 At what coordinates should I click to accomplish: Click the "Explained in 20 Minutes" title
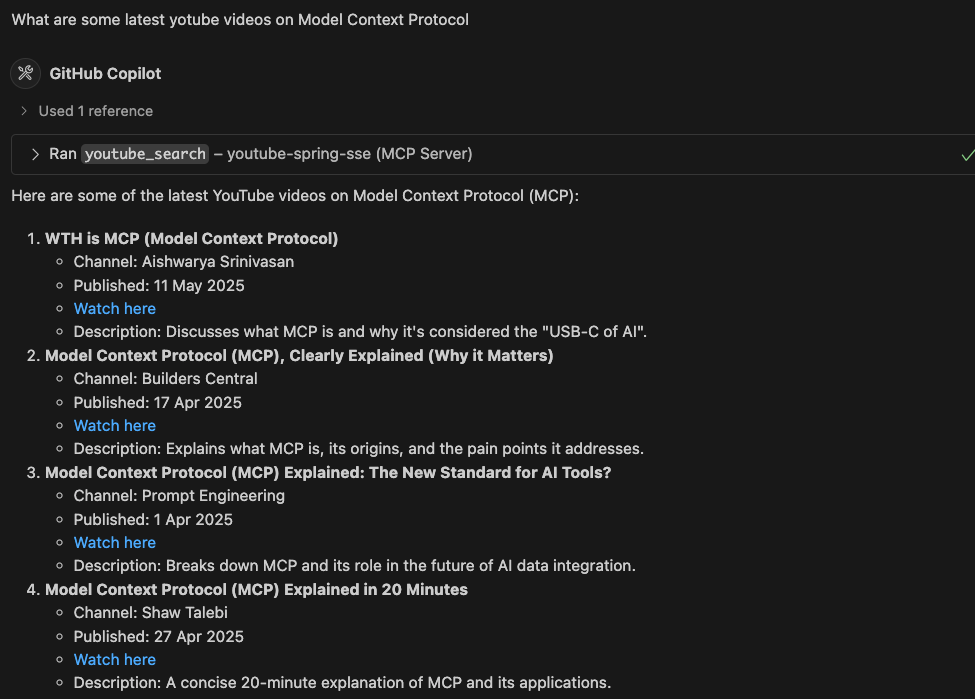pos(256,590)
